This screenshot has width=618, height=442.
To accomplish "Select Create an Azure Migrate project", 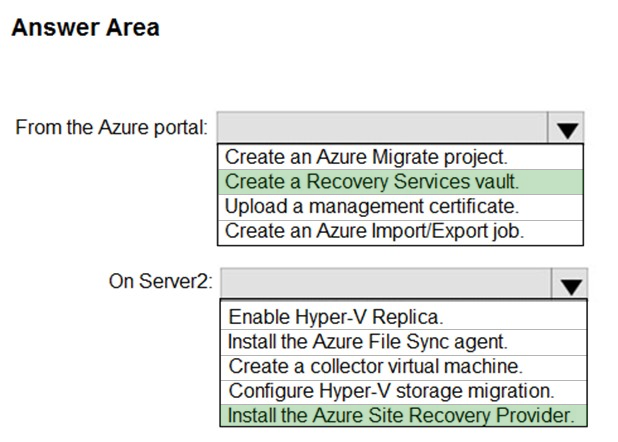I will point(400,157).
